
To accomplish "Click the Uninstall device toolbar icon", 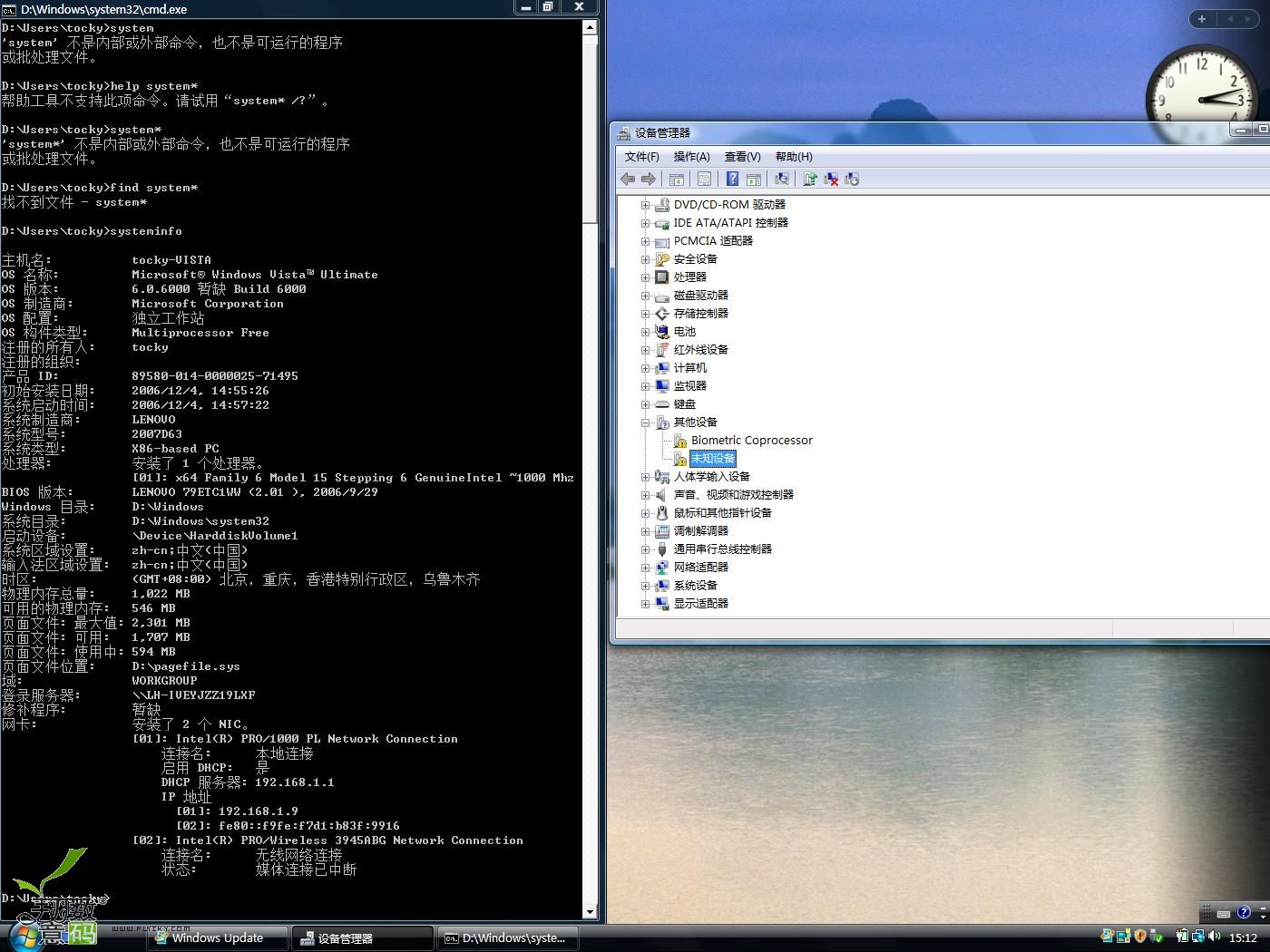I will [x=831, y=180].
